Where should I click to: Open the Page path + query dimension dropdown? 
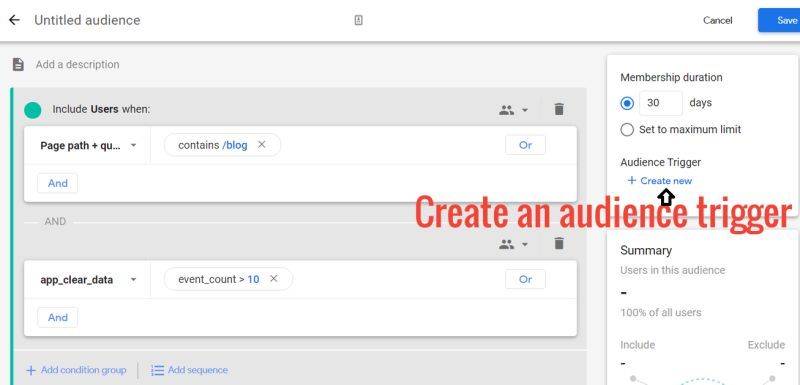tap(88, 145)
